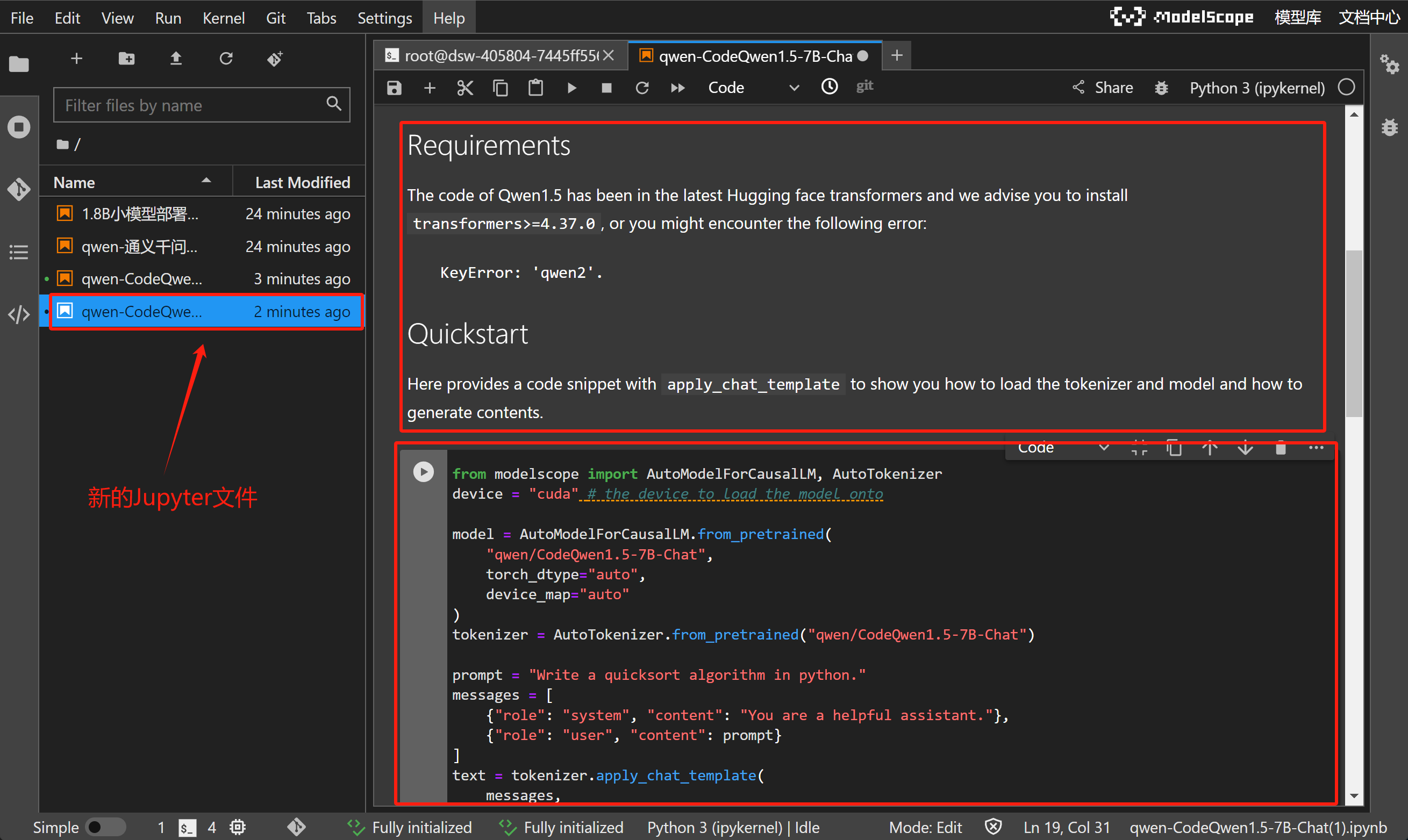Open the running terminals and kernels panel

[19, 126]
